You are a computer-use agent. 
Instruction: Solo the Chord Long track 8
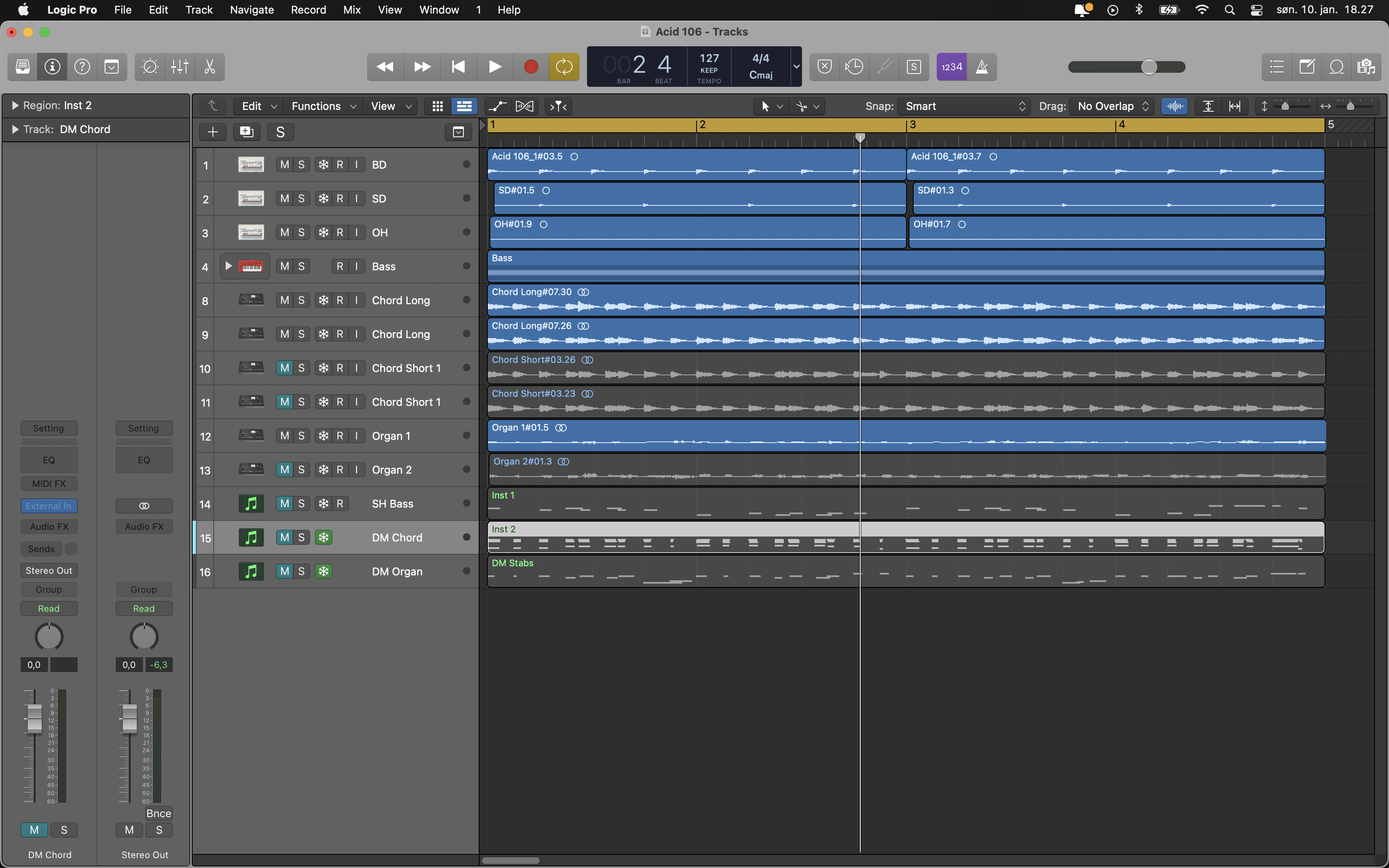click(x=301, y=300)
